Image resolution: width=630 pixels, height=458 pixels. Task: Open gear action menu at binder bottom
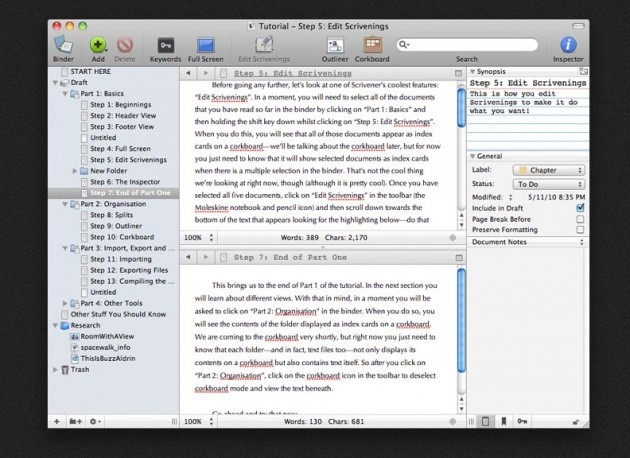tap(95, 421)
